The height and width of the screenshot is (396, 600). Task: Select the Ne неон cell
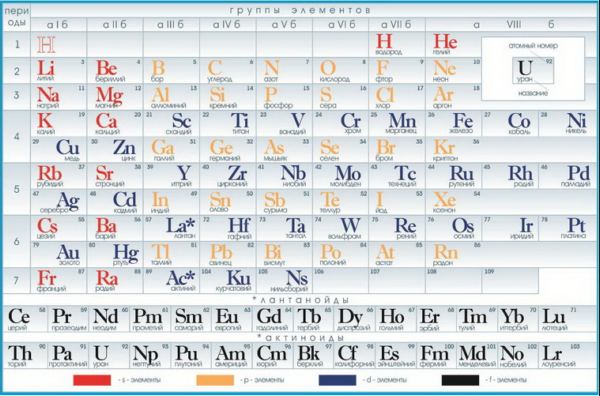tap(453, 71)
